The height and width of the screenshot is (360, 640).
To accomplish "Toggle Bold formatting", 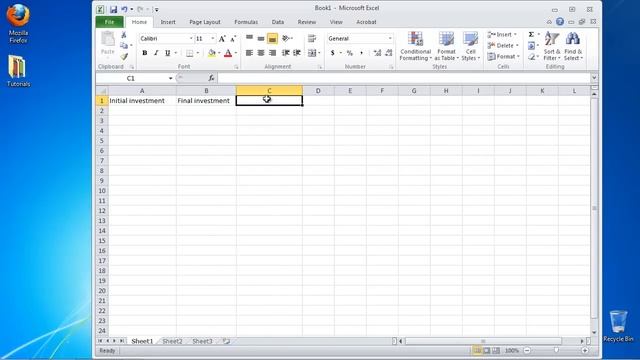I will 144,53.
